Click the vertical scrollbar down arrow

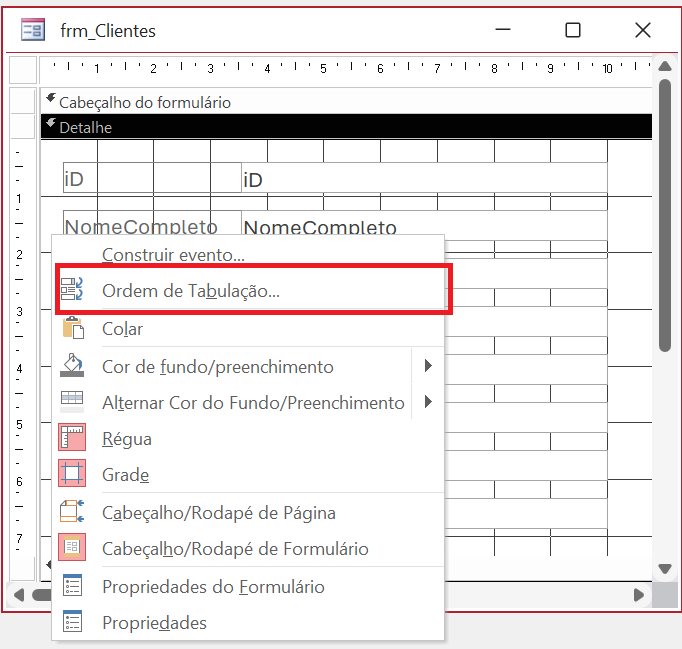coord(665,569)
